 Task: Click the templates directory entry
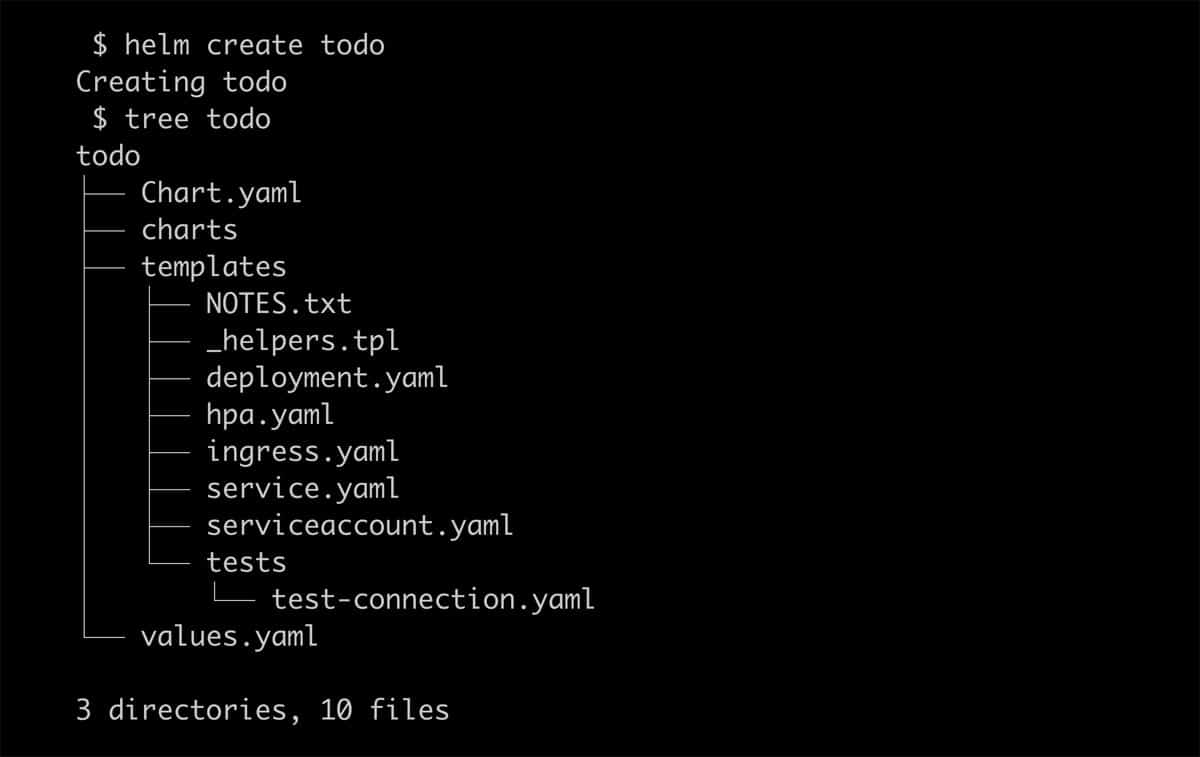(214, 267)
